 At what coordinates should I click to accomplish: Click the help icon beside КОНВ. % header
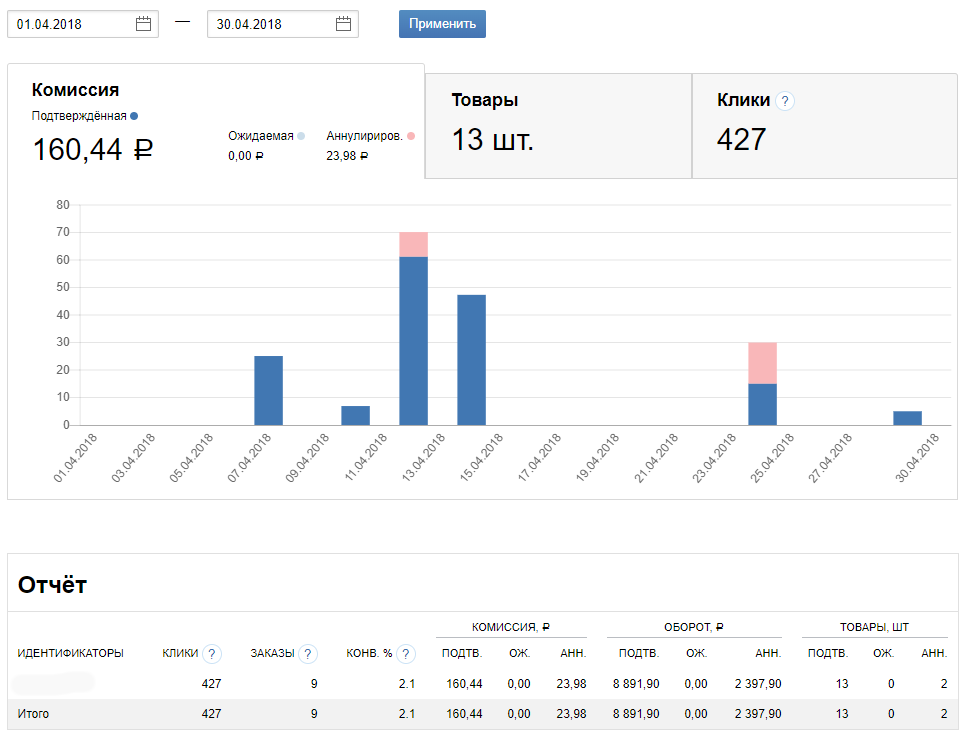405,654
